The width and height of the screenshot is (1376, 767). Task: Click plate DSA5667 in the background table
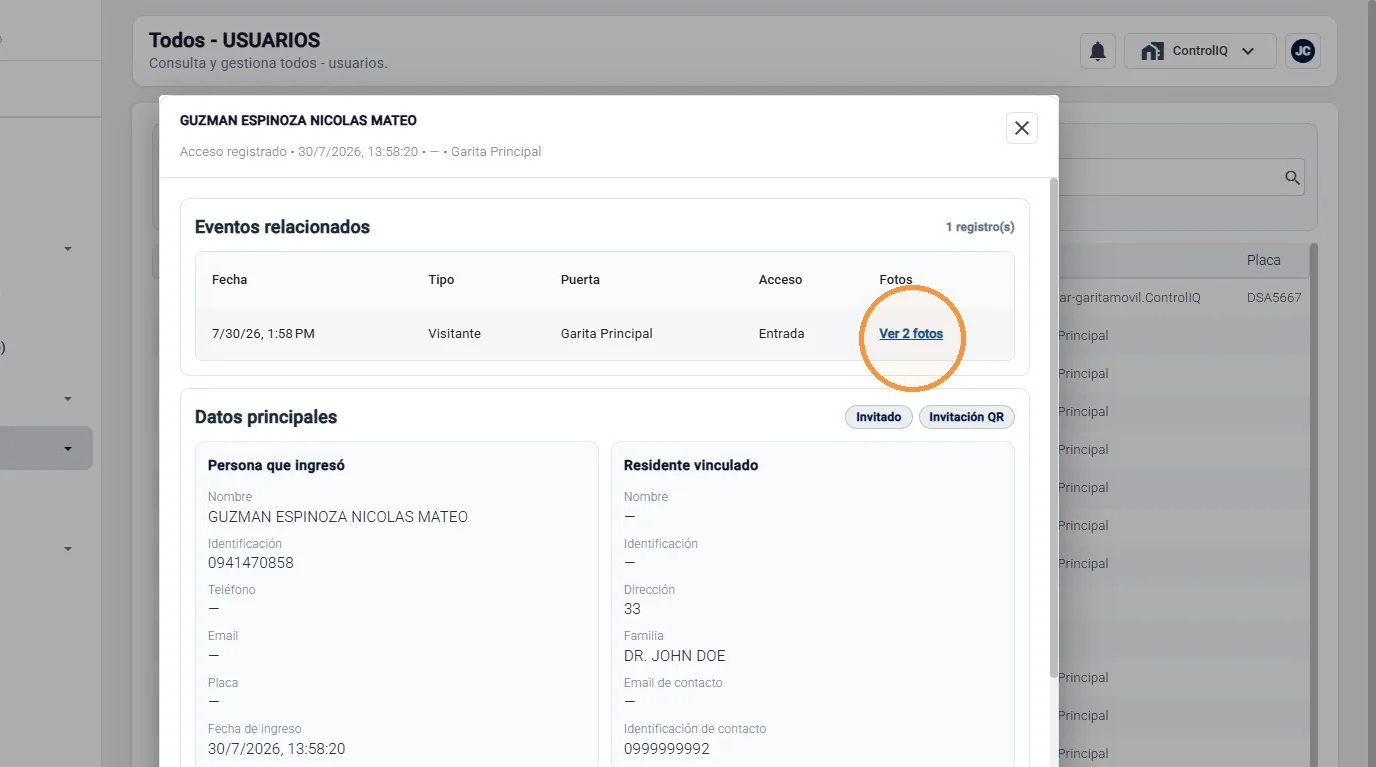[x=1274, y=298]
